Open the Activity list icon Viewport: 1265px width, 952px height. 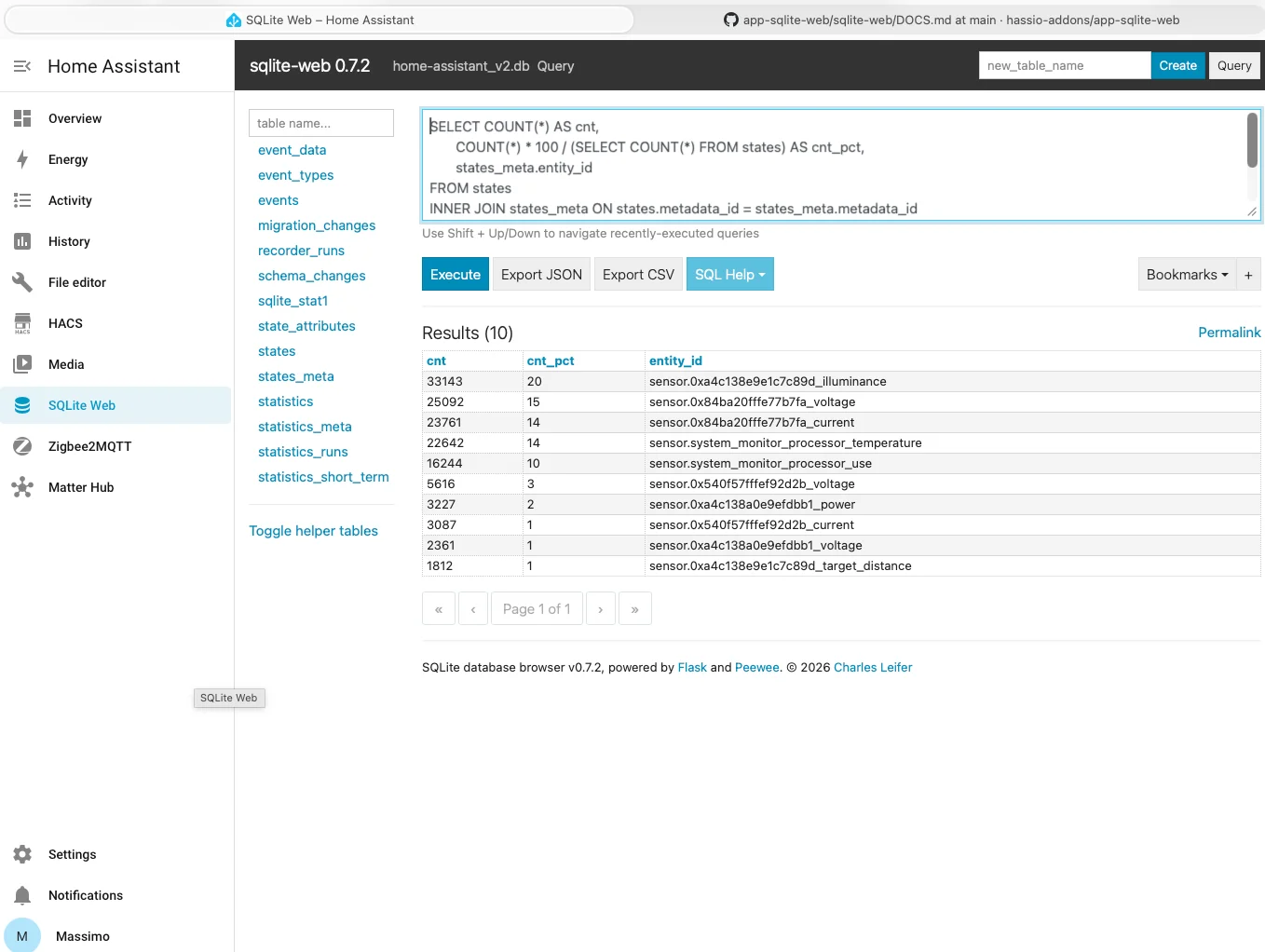pos(22,200)
